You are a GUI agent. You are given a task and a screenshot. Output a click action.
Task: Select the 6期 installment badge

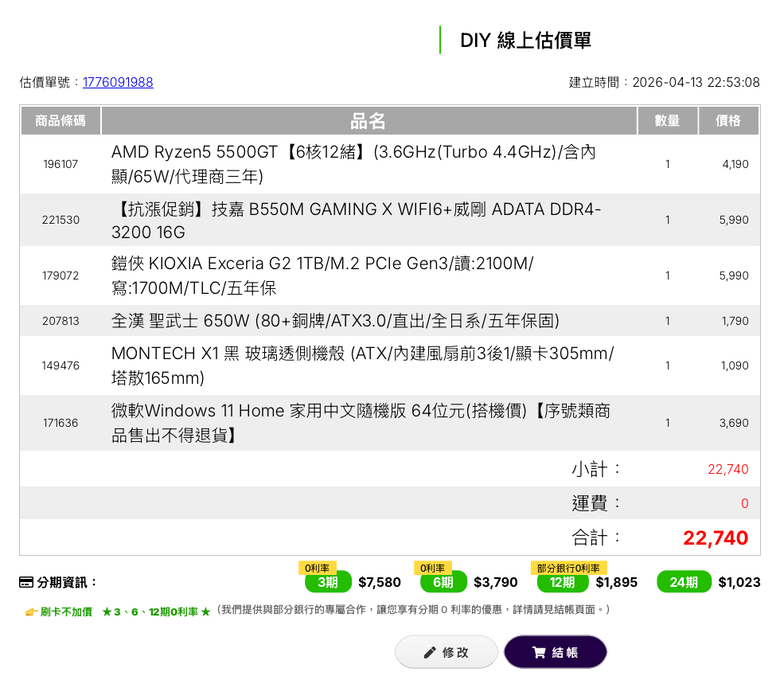point(444,582)
